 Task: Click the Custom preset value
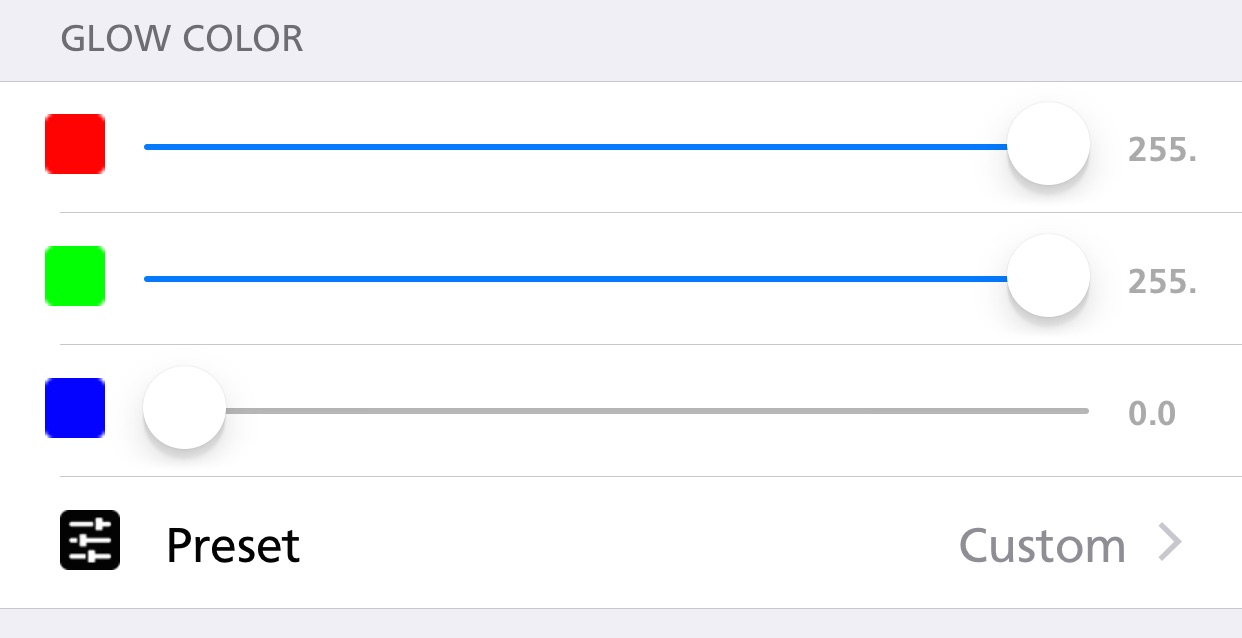1042,545
